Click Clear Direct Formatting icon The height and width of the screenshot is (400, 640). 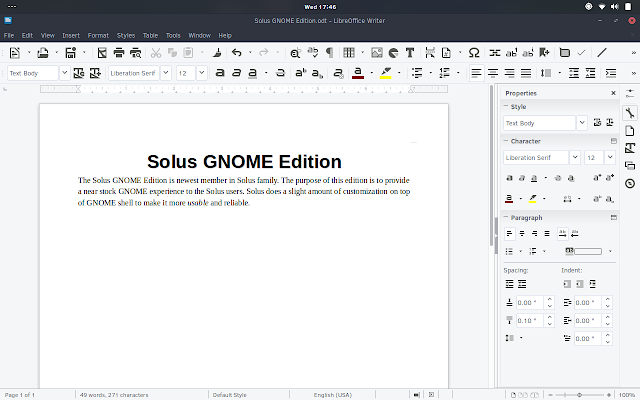338,73
